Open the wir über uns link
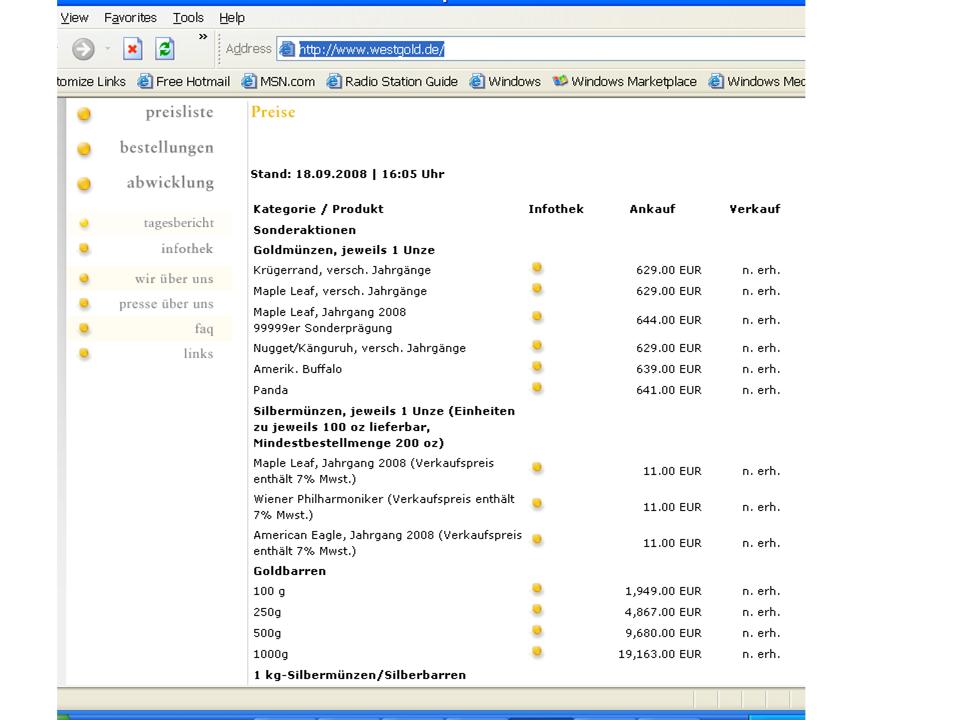 click(174, 279)
